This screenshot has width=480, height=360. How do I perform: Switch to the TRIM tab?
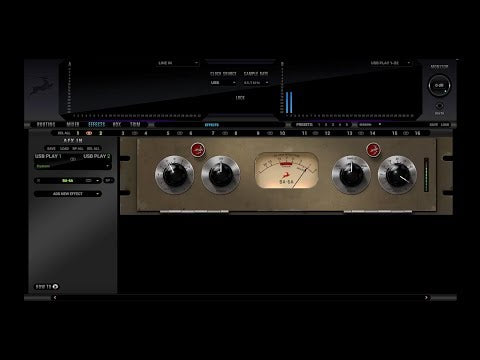(x=135, y=124)
